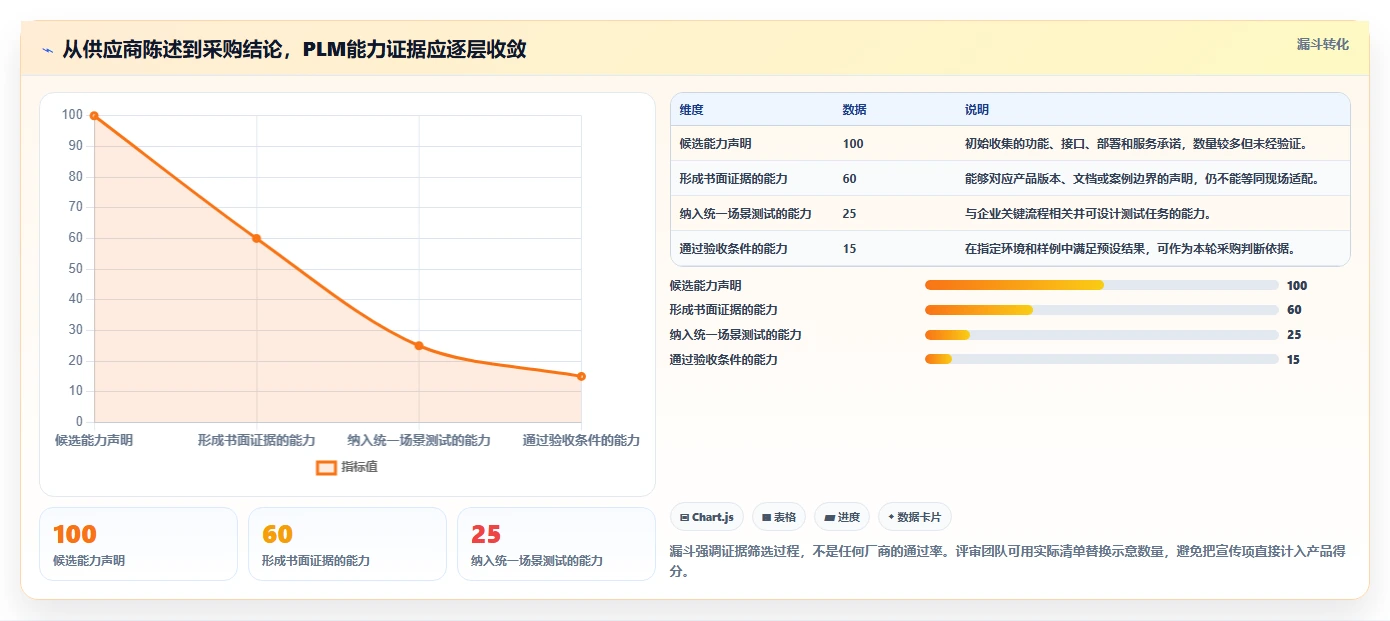Viewport: 1390px width, 621px height.
Task: Click x-axis label 形成书面证据的能力
Action: click(256, 440)
